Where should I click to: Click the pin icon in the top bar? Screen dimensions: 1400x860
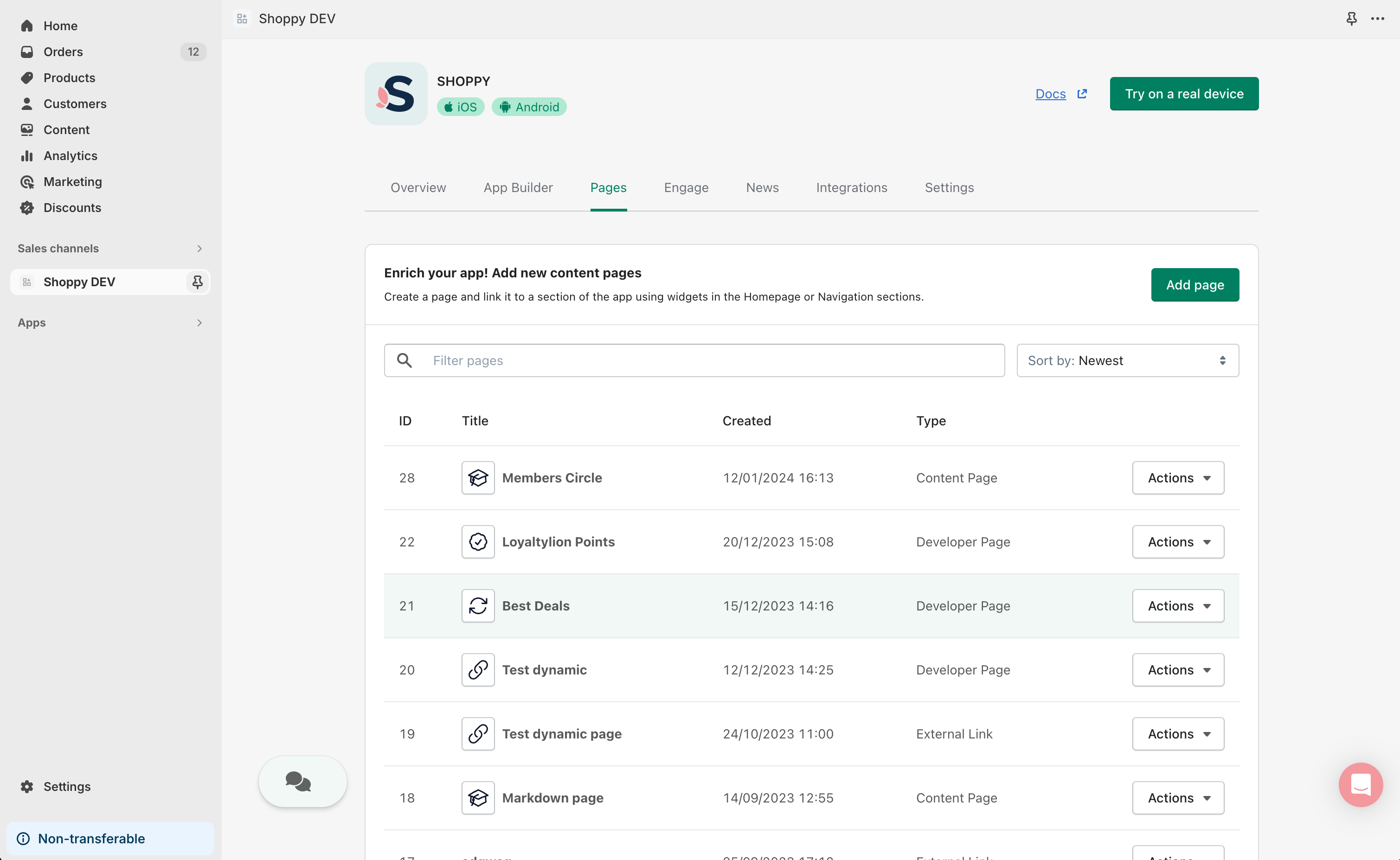point(1351,19)
